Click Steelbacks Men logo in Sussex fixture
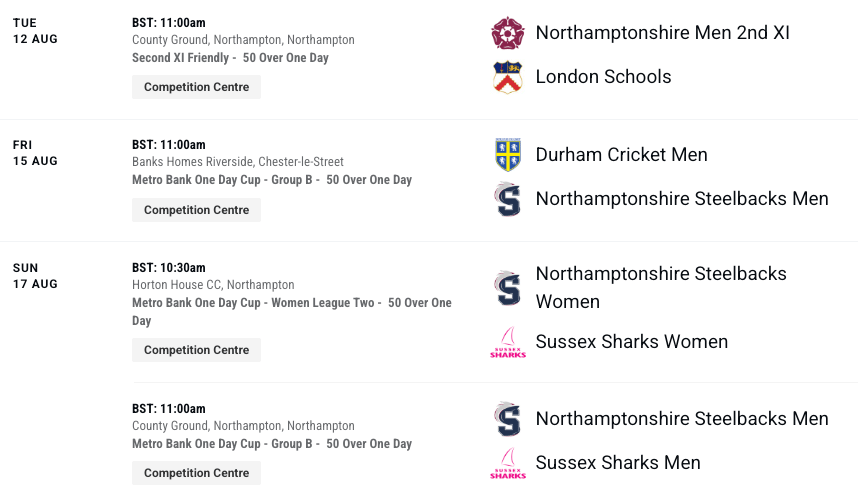This screenshot has width=858, height=502. (508, 419)
